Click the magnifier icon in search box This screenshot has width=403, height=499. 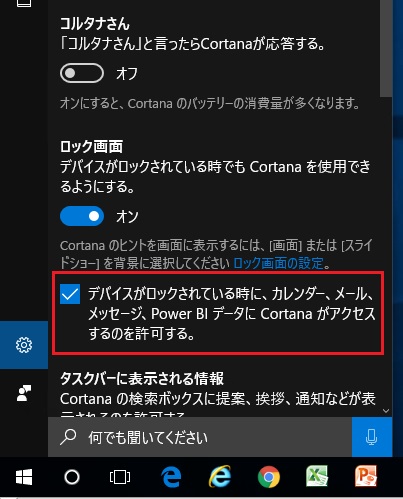[x=68, y=437]
